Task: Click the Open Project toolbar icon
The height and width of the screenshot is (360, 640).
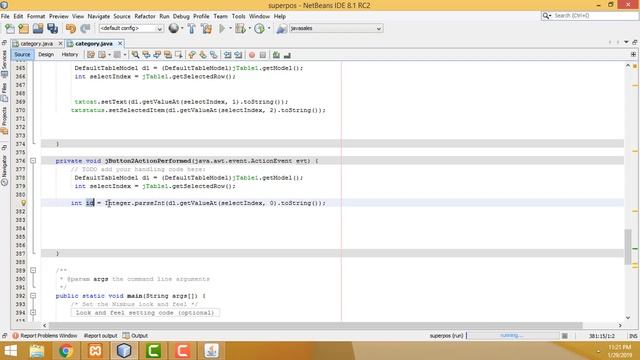Action: (38, 28)
